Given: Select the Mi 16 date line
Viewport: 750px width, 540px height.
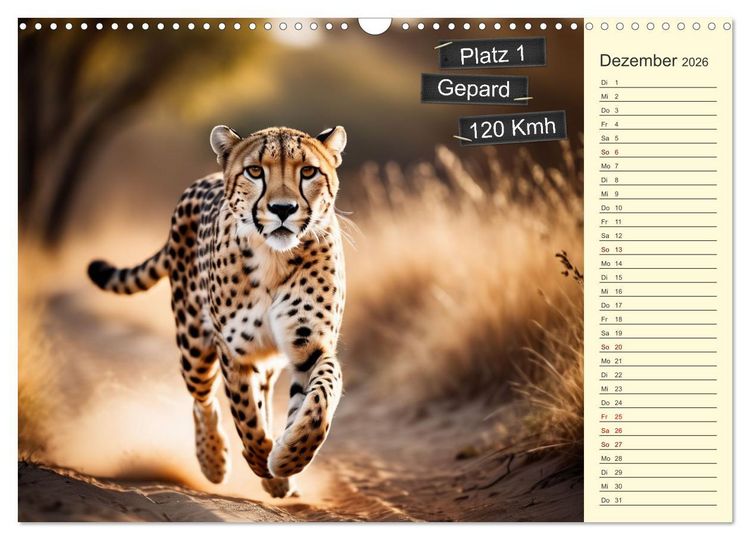Looking at the screenshot, I should tap(658, 292).
